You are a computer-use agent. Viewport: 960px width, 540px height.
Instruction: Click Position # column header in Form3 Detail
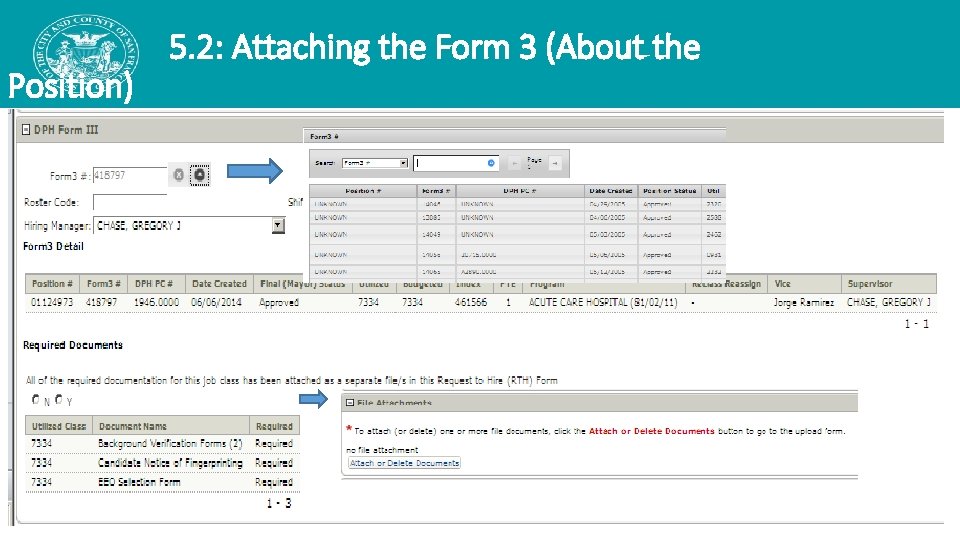[52, 284]
